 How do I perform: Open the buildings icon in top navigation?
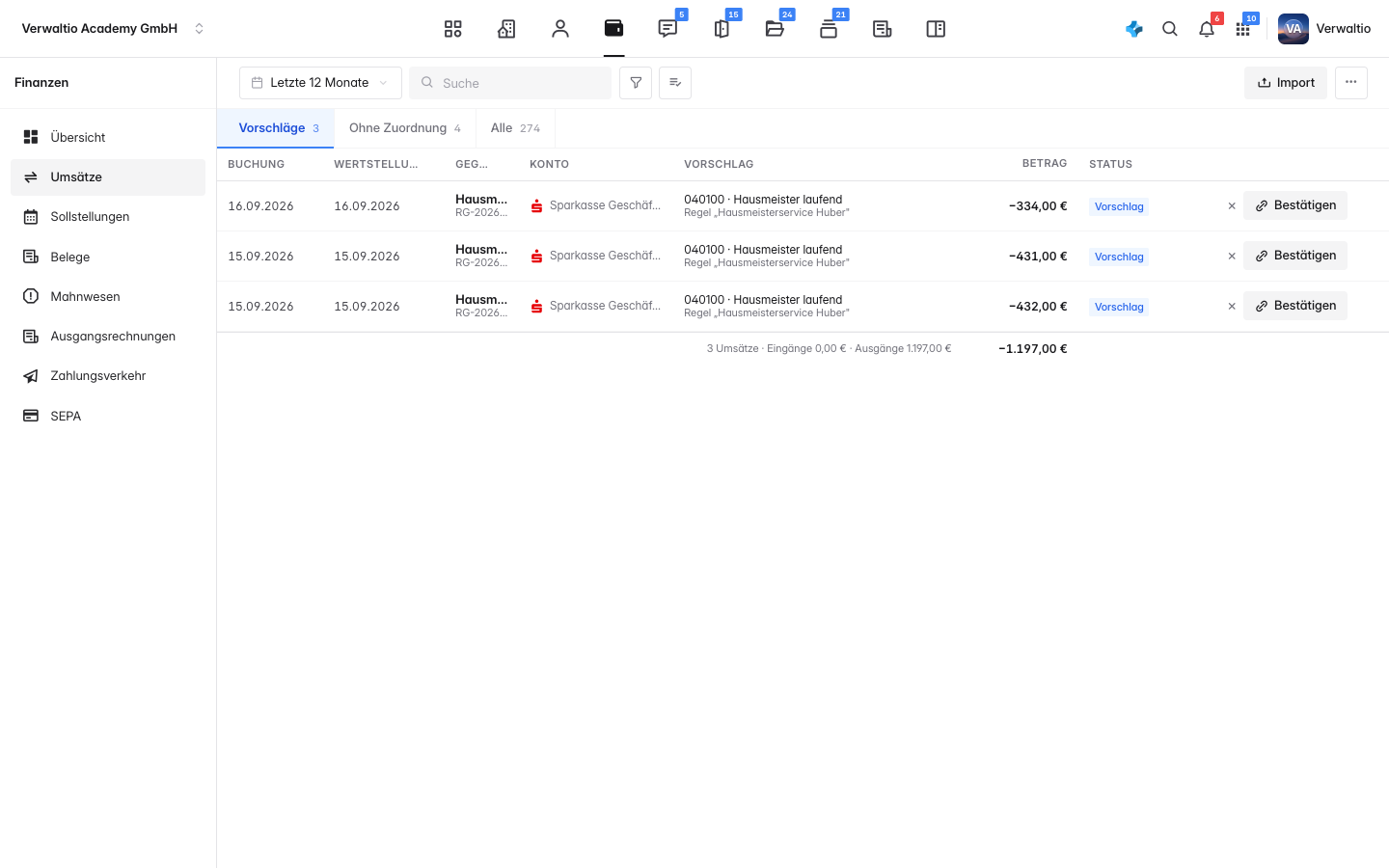(506, 29)
